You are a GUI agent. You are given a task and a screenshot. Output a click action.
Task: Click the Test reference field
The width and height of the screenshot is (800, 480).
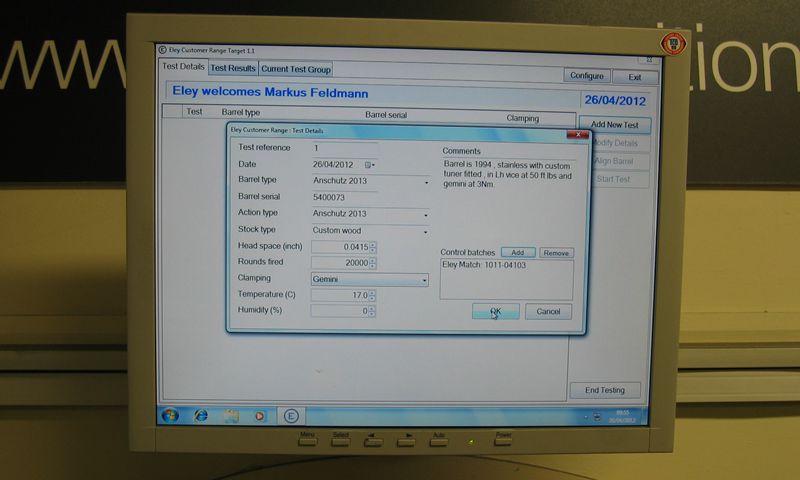click(344, 148)
